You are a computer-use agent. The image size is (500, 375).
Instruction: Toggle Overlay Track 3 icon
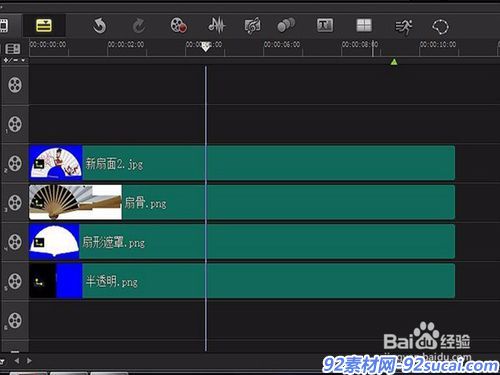(15, 203)
